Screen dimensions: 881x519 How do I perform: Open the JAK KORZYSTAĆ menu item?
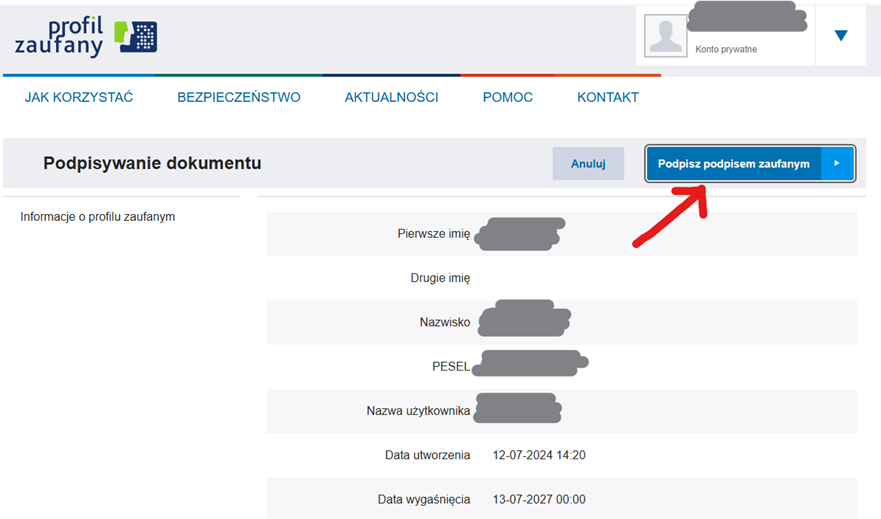(79, 97)
